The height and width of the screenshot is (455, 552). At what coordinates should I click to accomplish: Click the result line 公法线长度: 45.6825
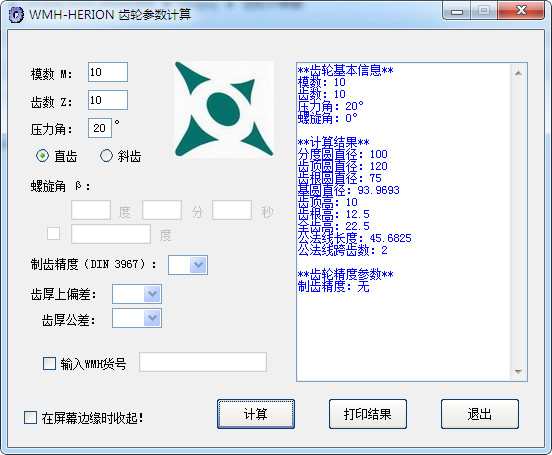tap(355, 238)
